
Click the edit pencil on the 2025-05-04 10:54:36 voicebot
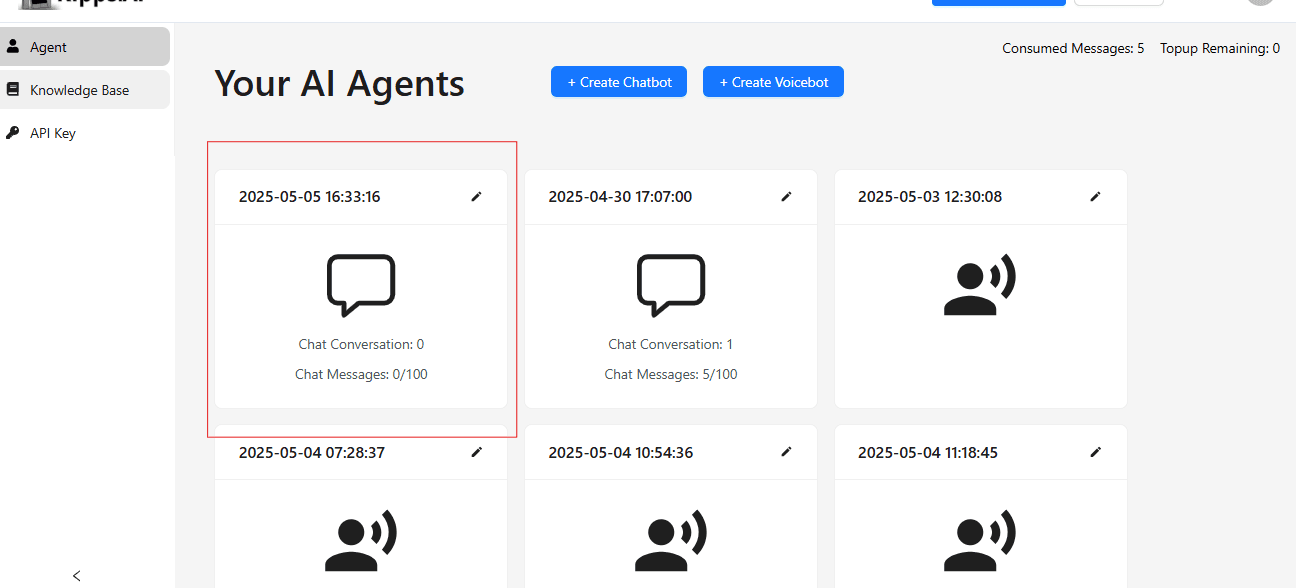786,452
